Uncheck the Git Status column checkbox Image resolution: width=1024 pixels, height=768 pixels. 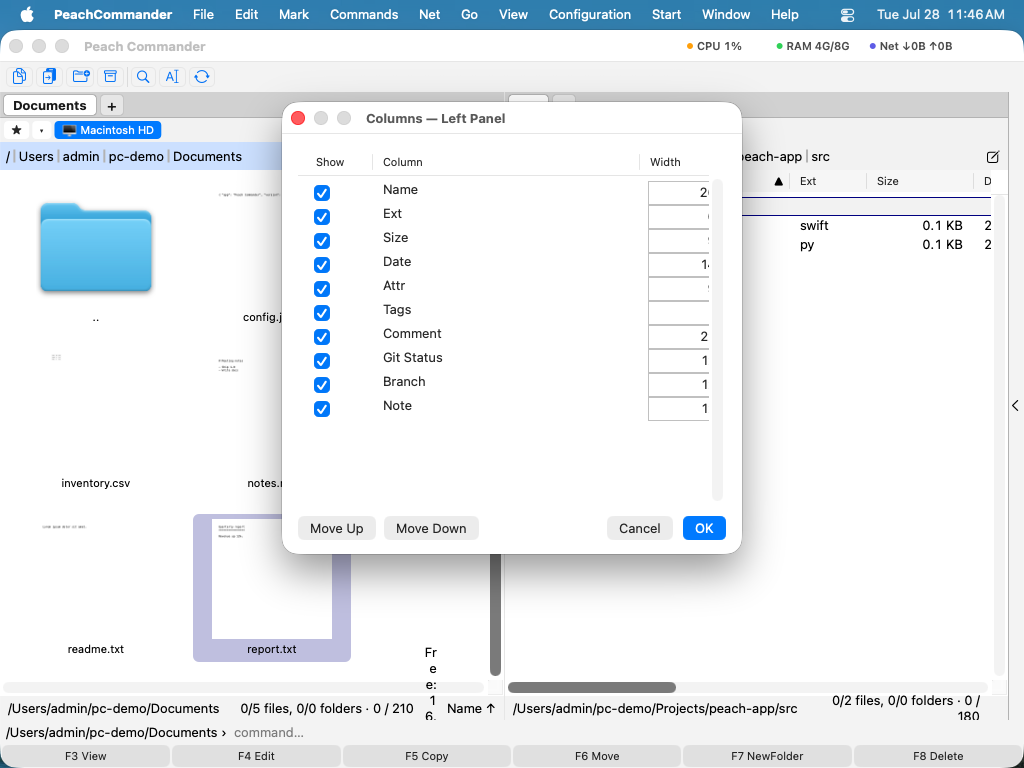(322, 360)
